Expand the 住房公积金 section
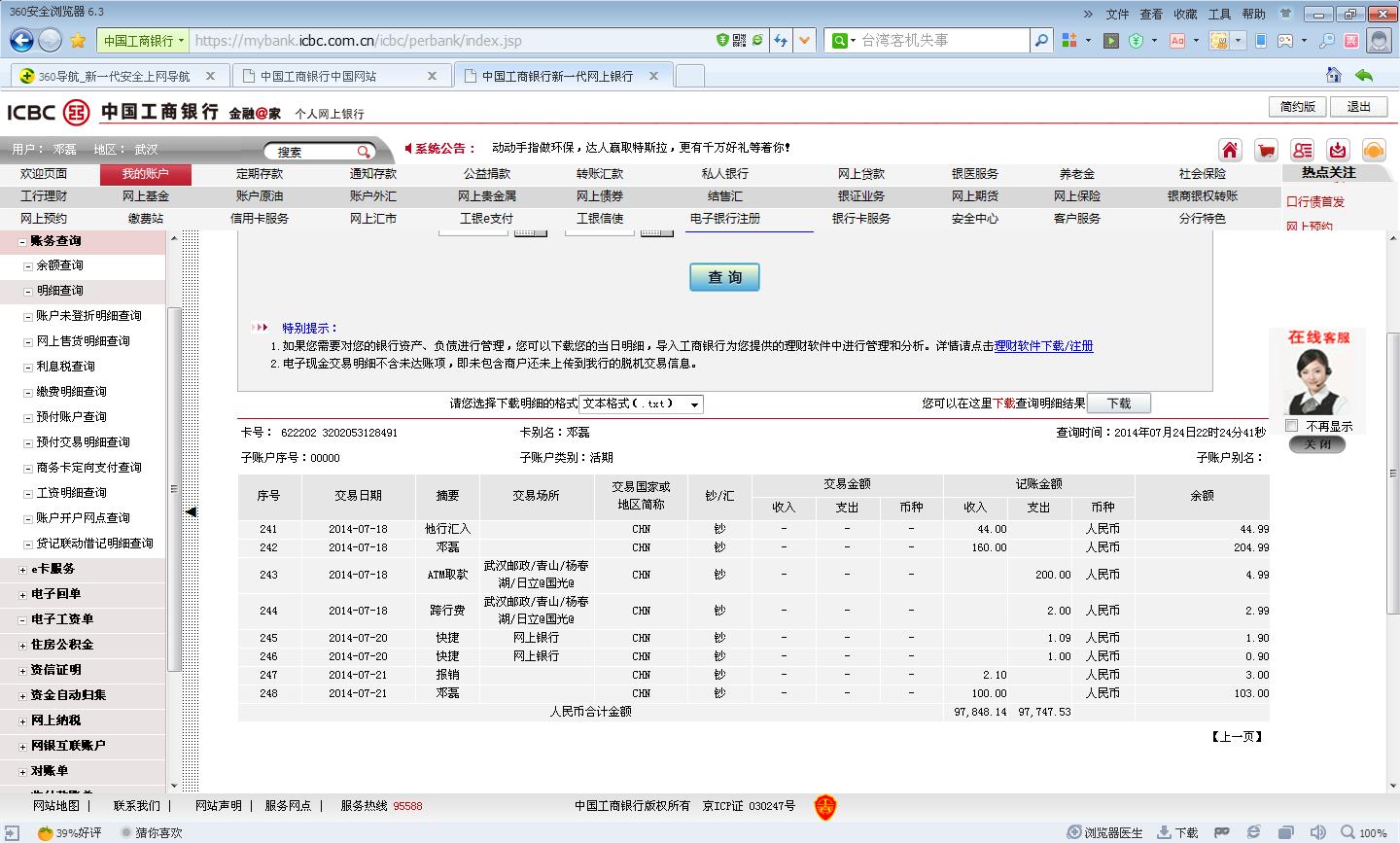This screenshot has width=1400, height=843. click(23, 645)
